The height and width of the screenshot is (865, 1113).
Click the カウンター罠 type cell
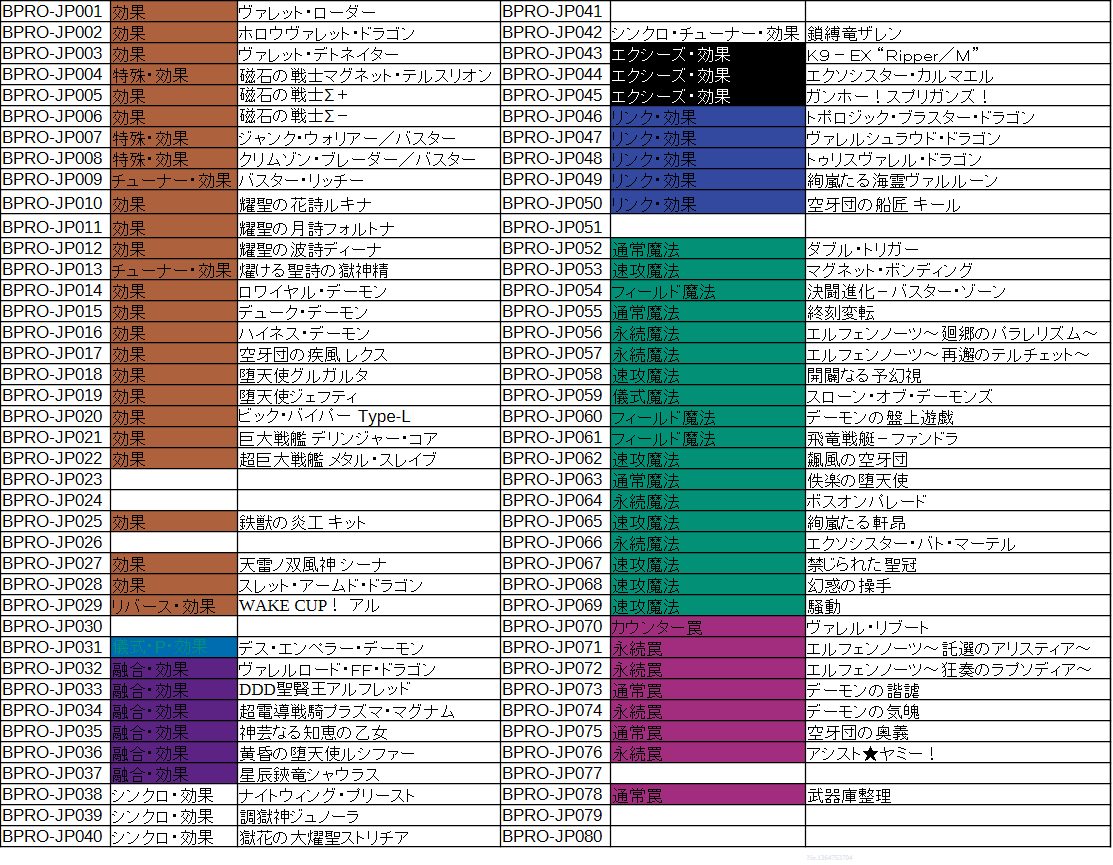(x=707, y=627)
